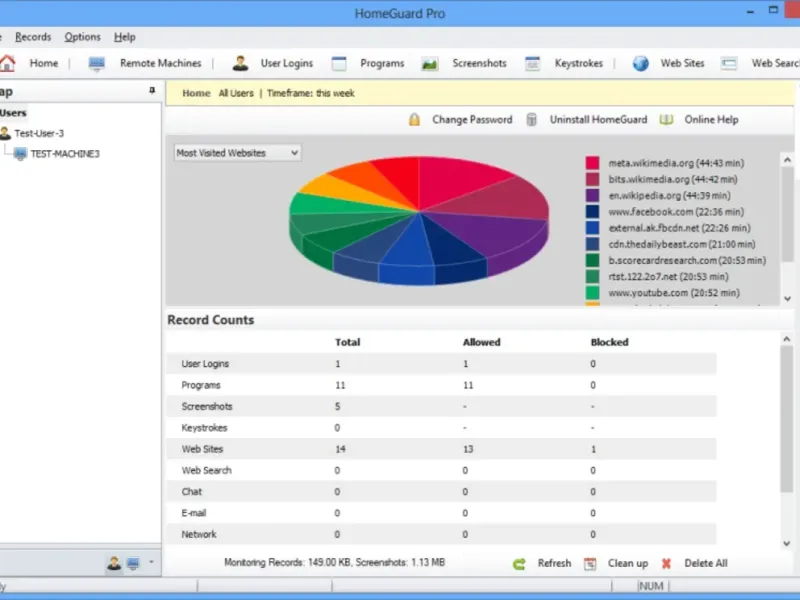Click the User Logins person icon
The image size is (800, 600).
coord(240,63)
